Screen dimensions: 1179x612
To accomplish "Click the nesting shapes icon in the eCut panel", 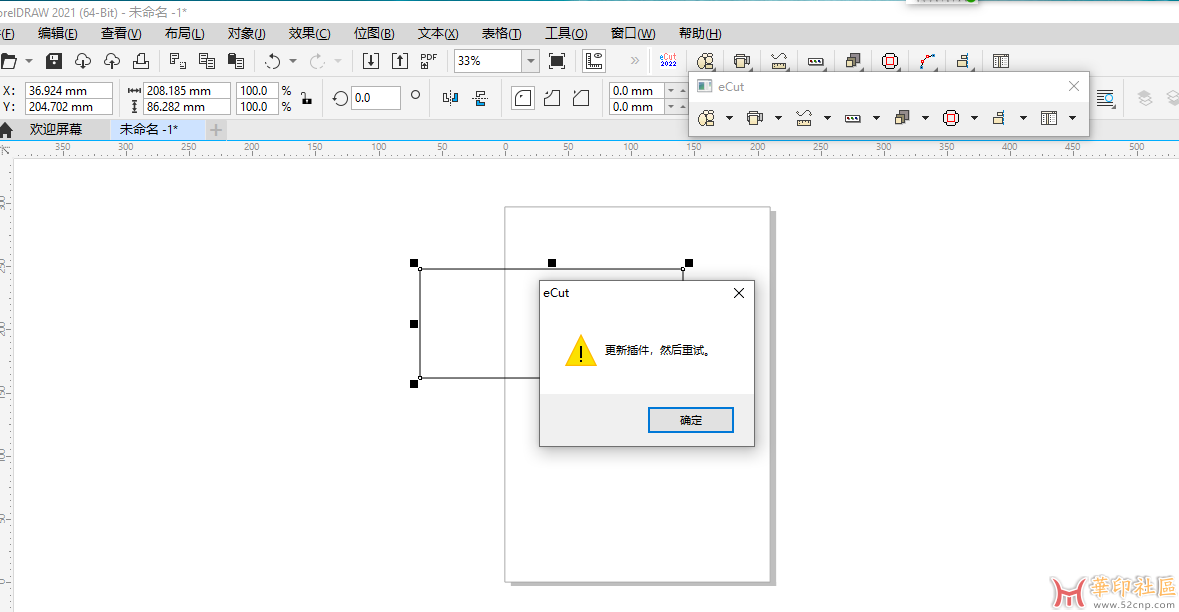I will (706, 118).
